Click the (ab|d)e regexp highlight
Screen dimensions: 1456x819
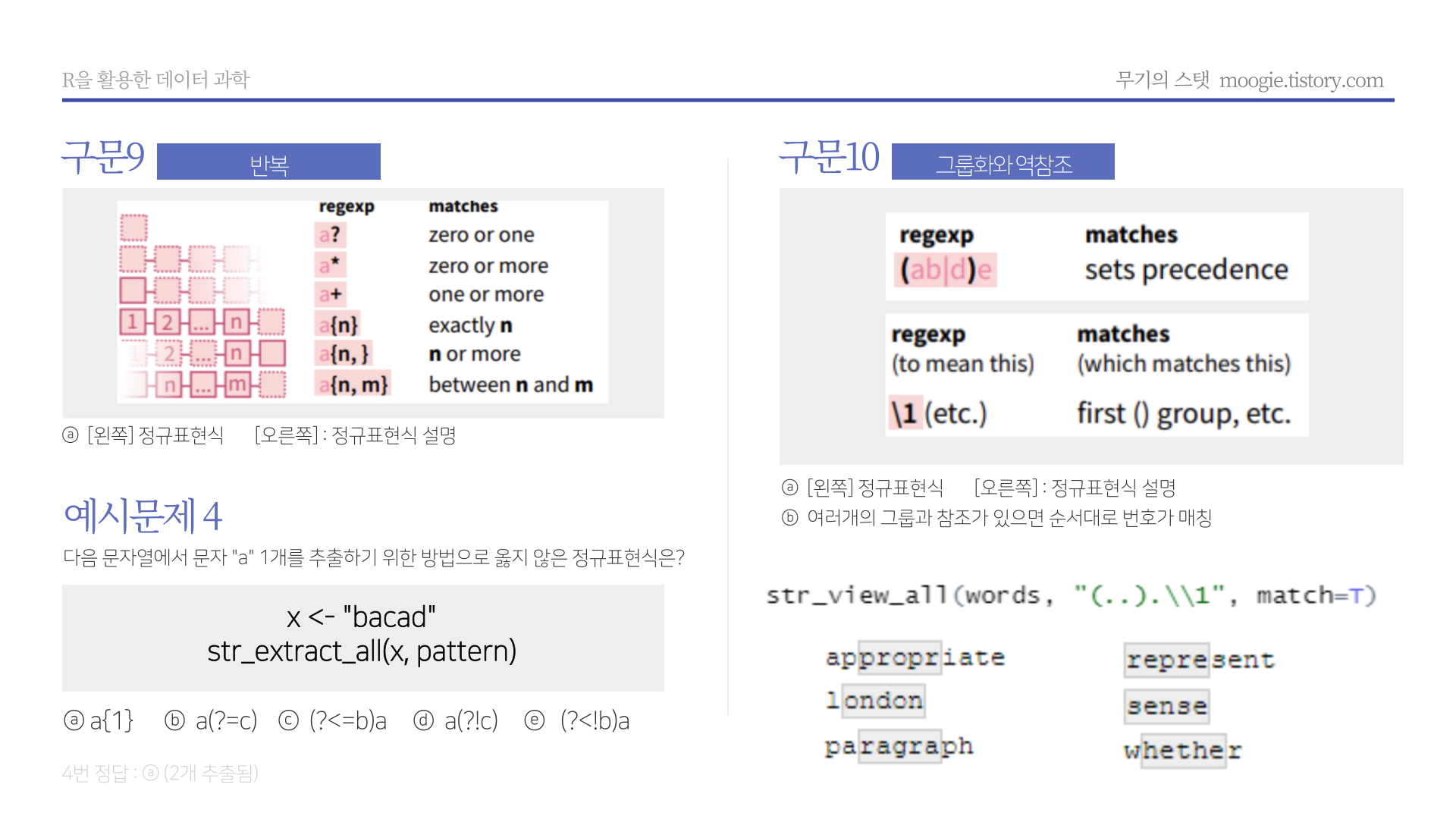tap(945, 269)
